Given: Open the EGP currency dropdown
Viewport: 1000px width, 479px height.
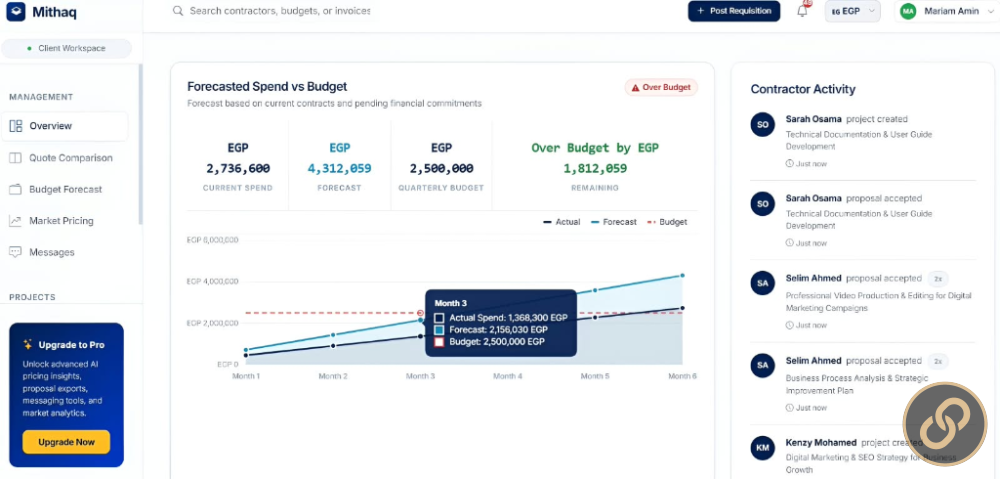Looking at the screenshot, I should [853, 11].
